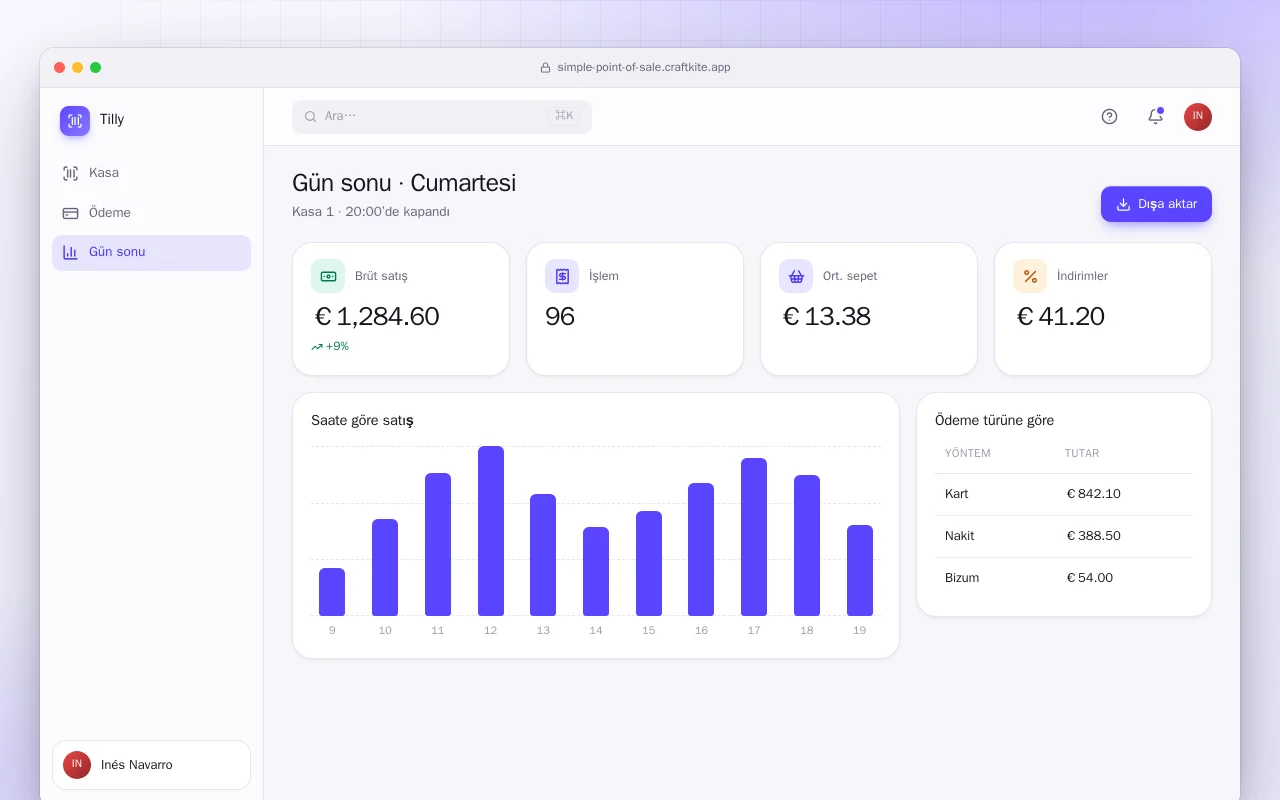Click the bar for hour 12
Screen dimensions: 1280x800
pos(491,531)
